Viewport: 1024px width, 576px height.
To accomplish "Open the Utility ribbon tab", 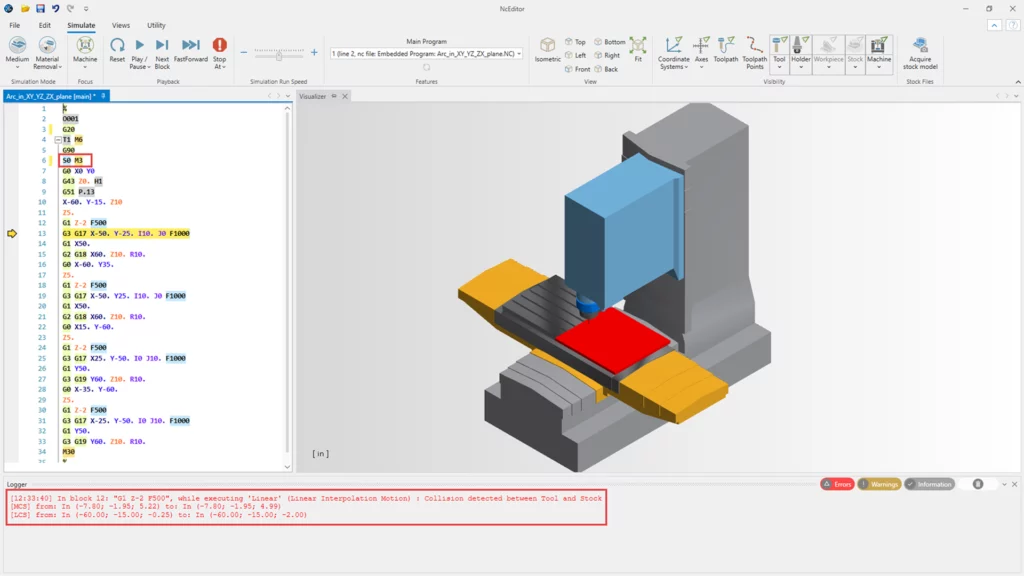I will coord(156,25).
